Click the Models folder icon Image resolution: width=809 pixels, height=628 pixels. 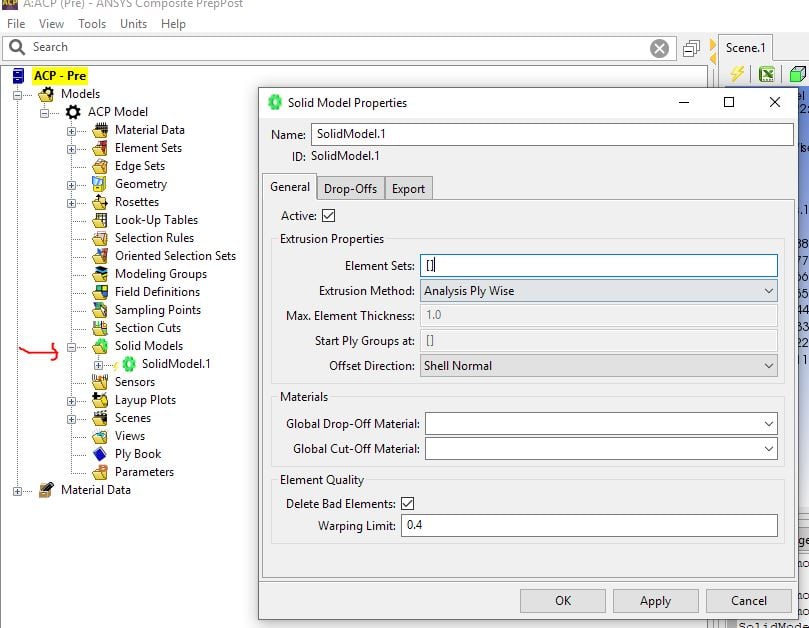pos(46,94)
